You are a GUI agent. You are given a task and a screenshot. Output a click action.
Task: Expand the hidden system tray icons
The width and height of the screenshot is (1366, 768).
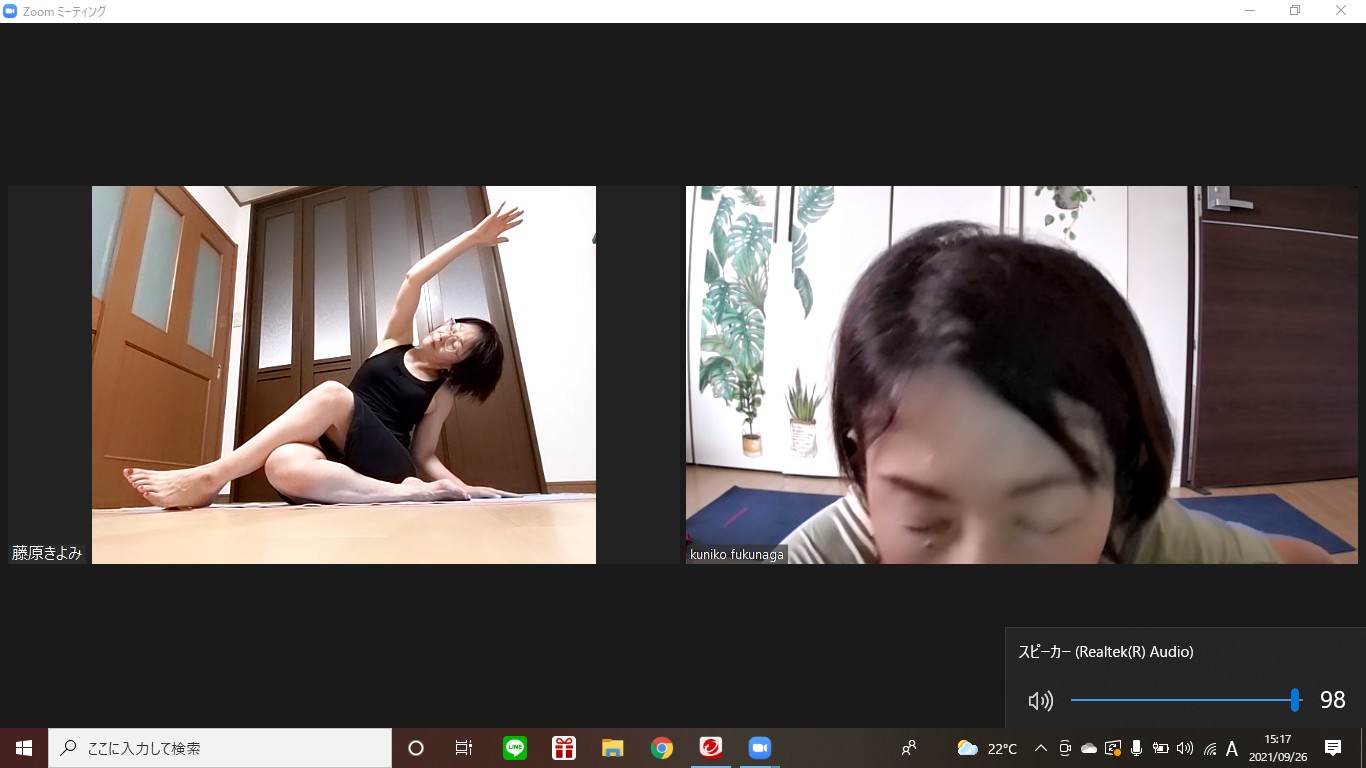pos(1041,748)
